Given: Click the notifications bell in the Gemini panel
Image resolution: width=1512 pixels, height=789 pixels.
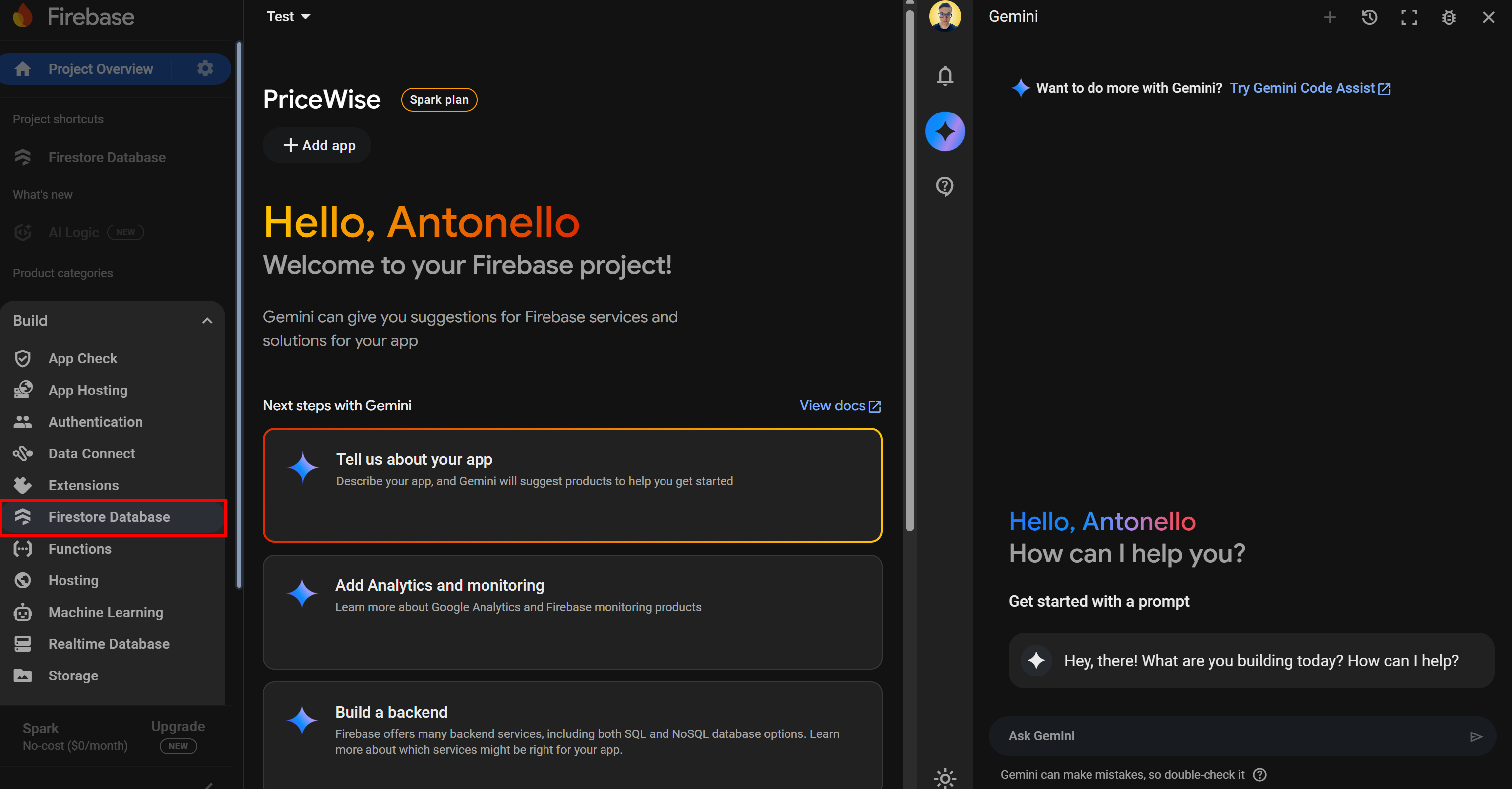Looking at the screenshot, I should [x=945, y=76].
